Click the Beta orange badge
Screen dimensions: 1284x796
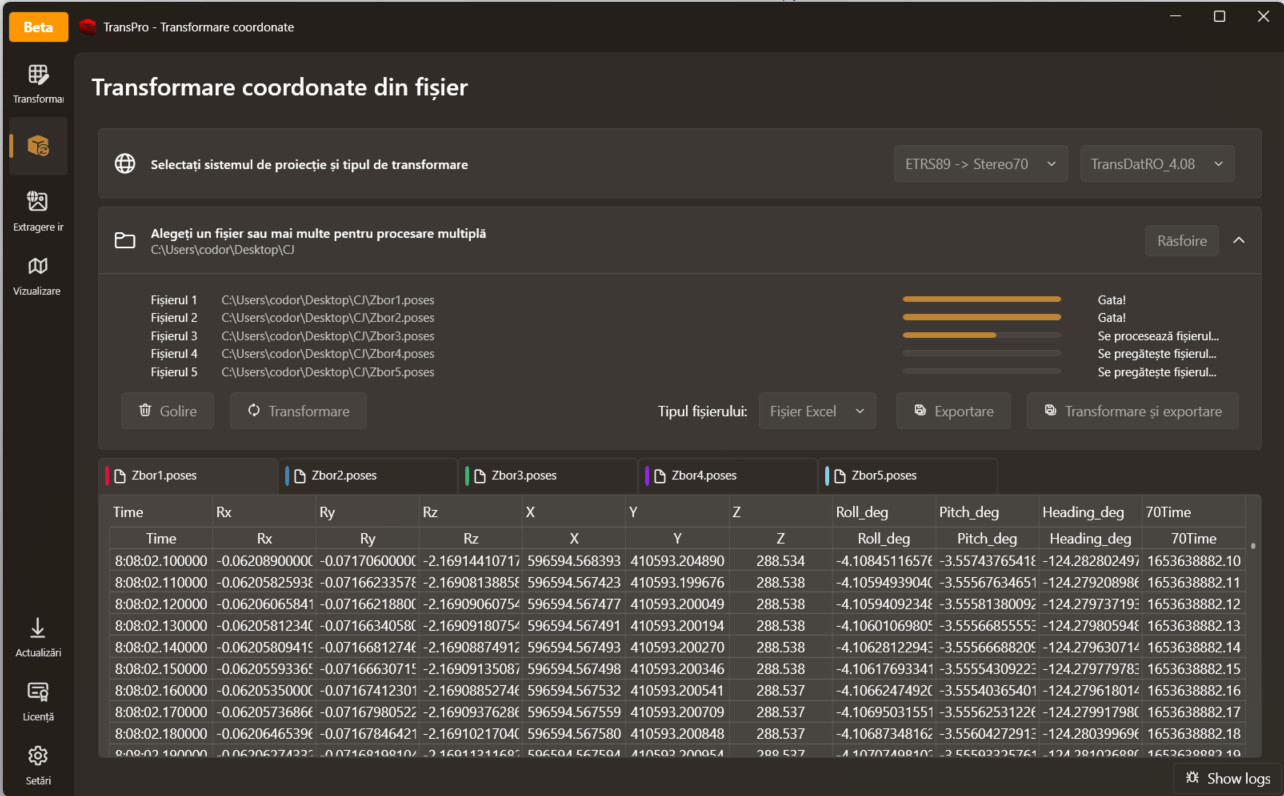tap(38, 27)
